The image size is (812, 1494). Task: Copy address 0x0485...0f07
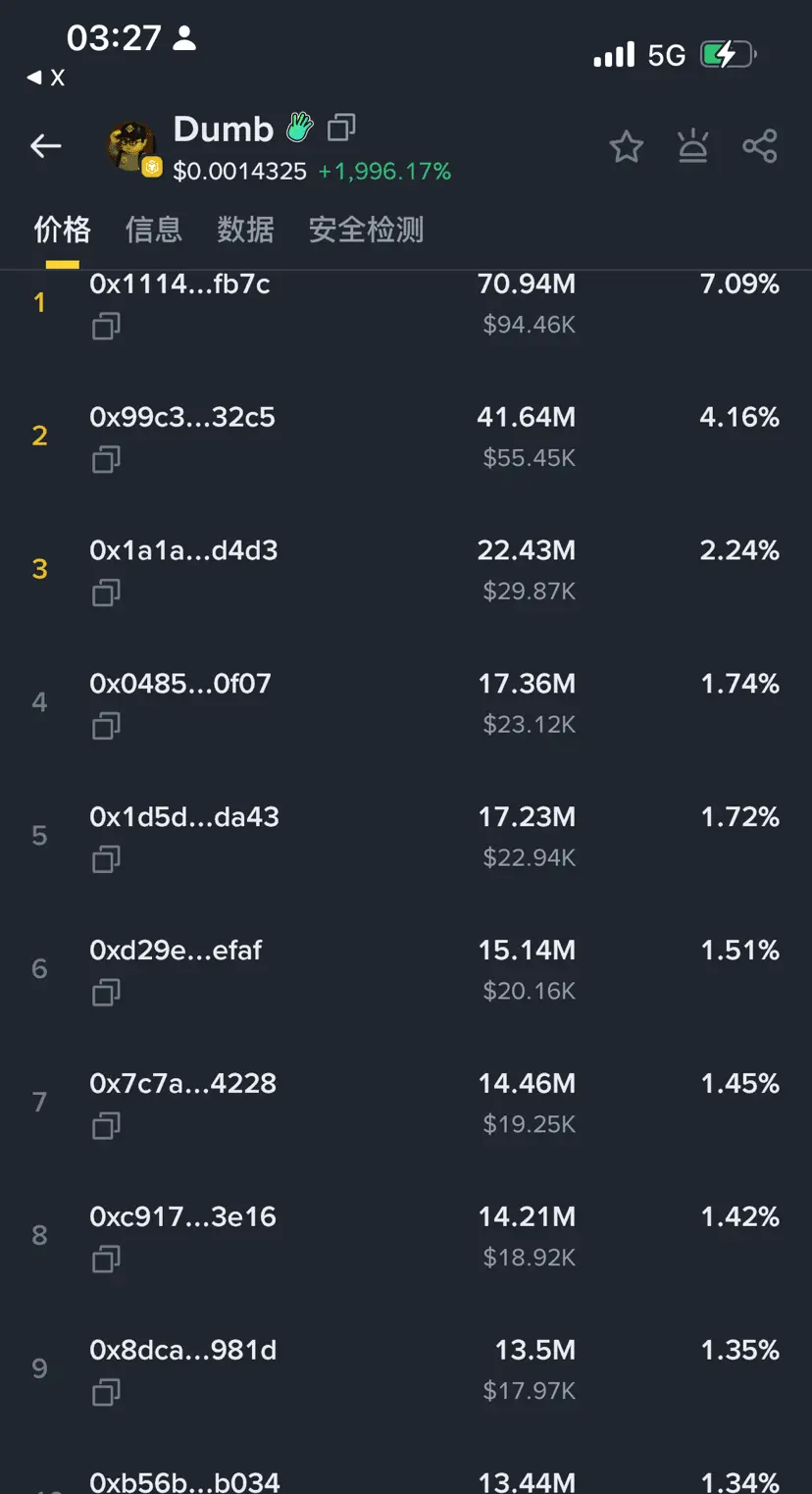pos(106,726)
